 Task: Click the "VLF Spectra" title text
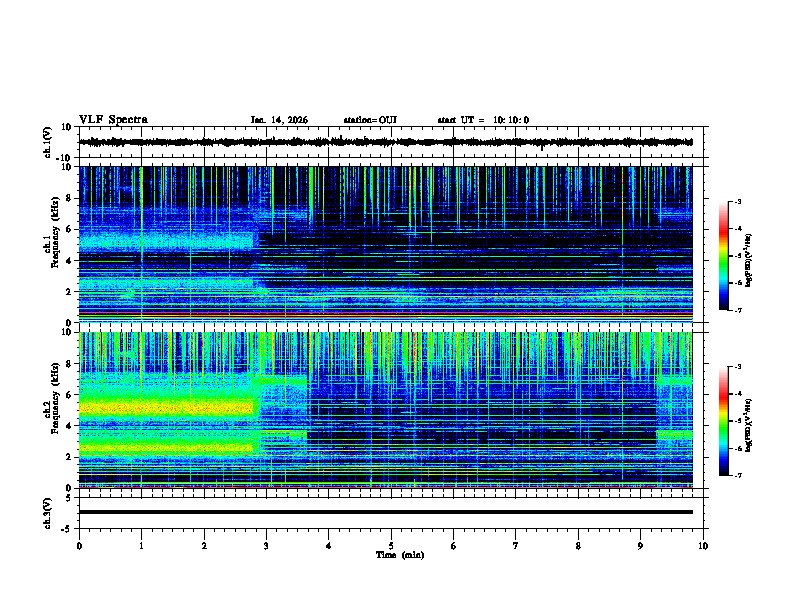[113, 120]
